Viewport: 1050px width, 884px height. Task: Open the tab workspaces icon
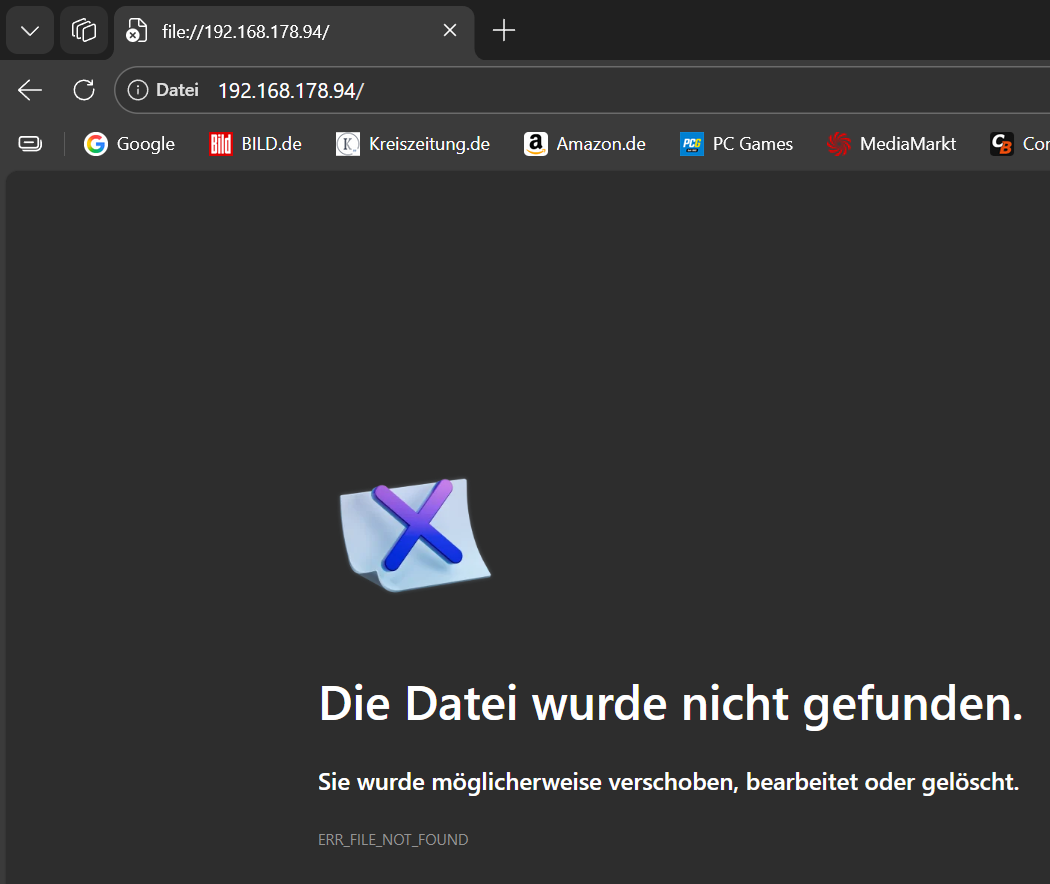coord(84,31)
